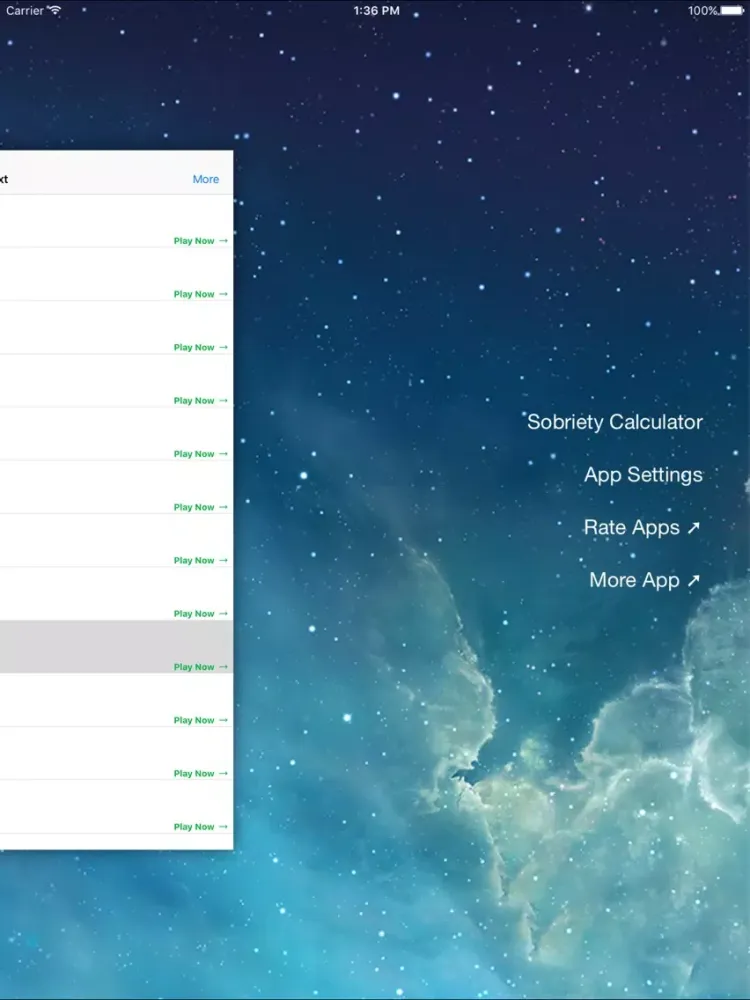Image resolution: width=750 pixels, height=1000 pixels.
Task: Tap the last Play Now link at bottom
Action: [194, 827]
